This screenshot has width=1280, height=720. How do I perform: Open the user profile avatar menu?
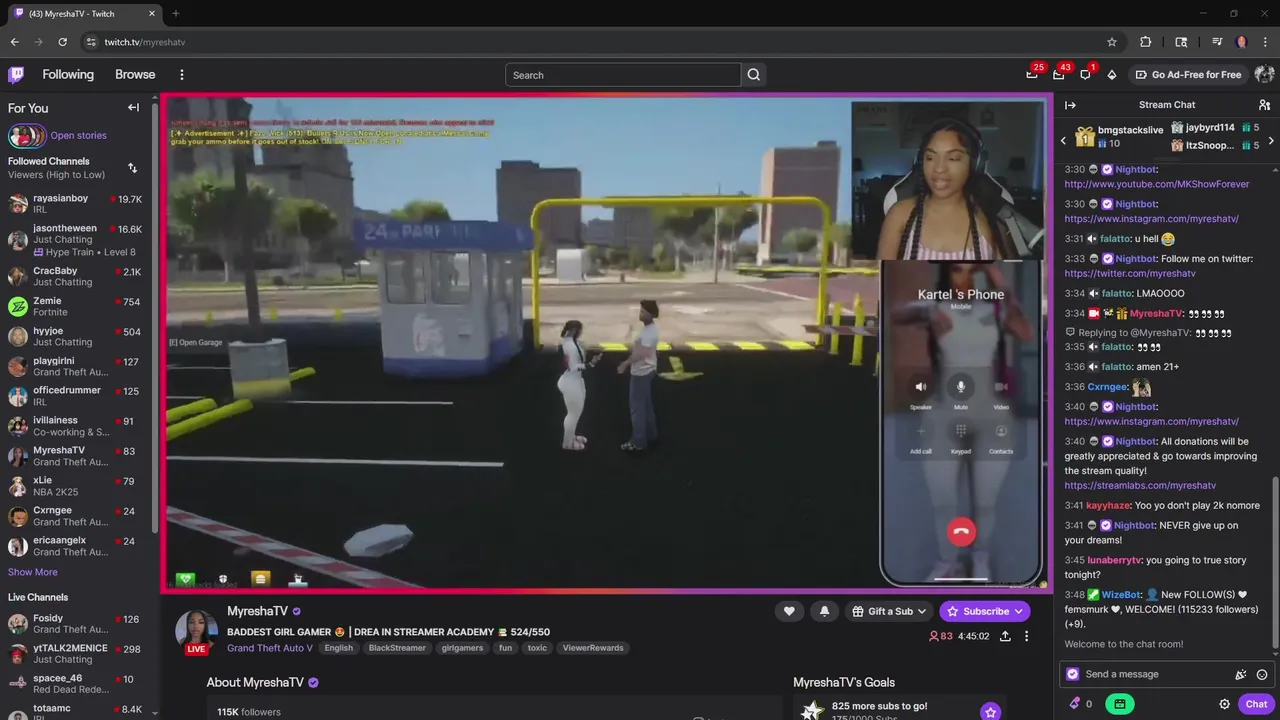[1264, 74]
